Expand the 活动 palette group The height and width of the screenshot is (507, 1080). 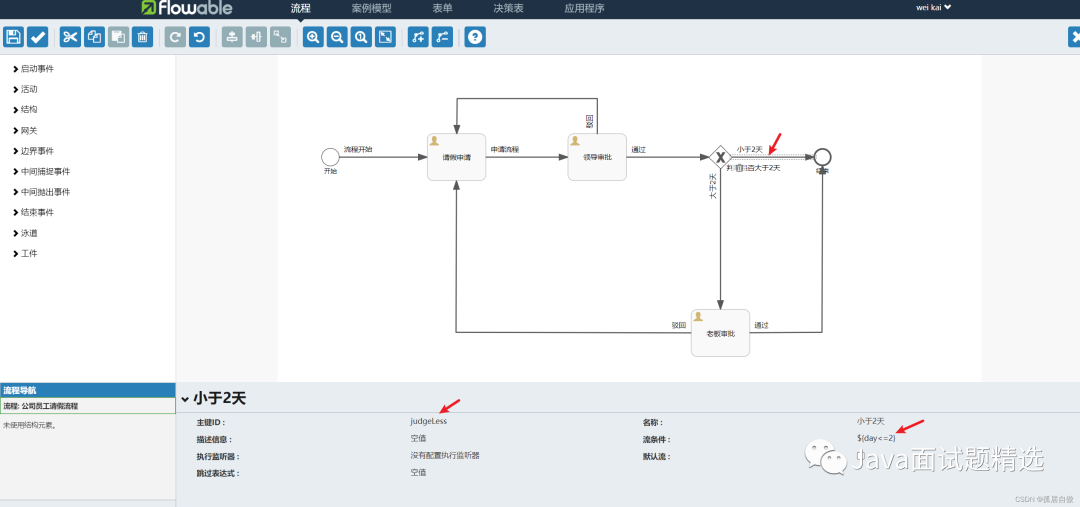tap(25, 90)
